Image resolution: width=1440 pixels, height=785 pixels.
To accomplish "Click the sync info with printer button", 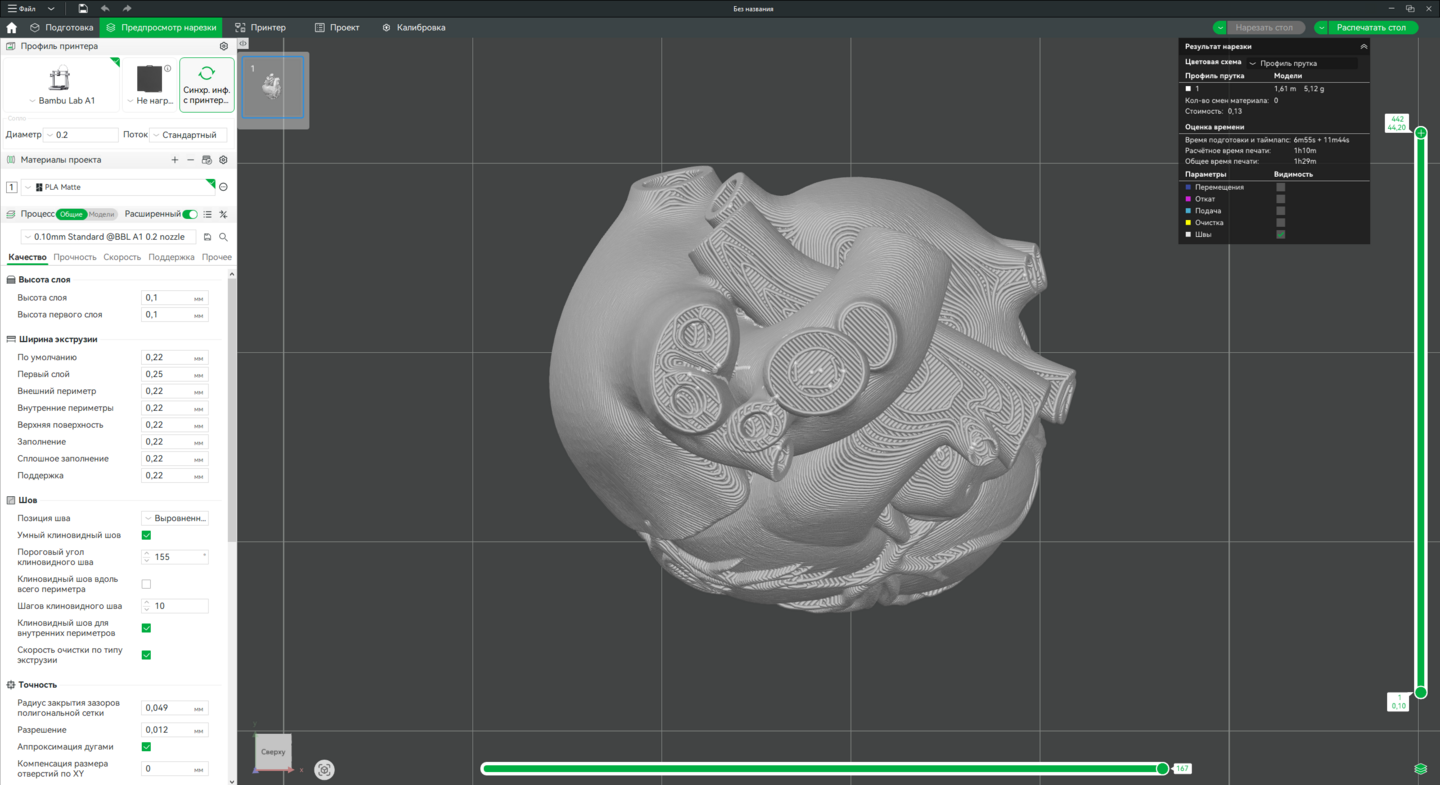I will tap(206, 84).
